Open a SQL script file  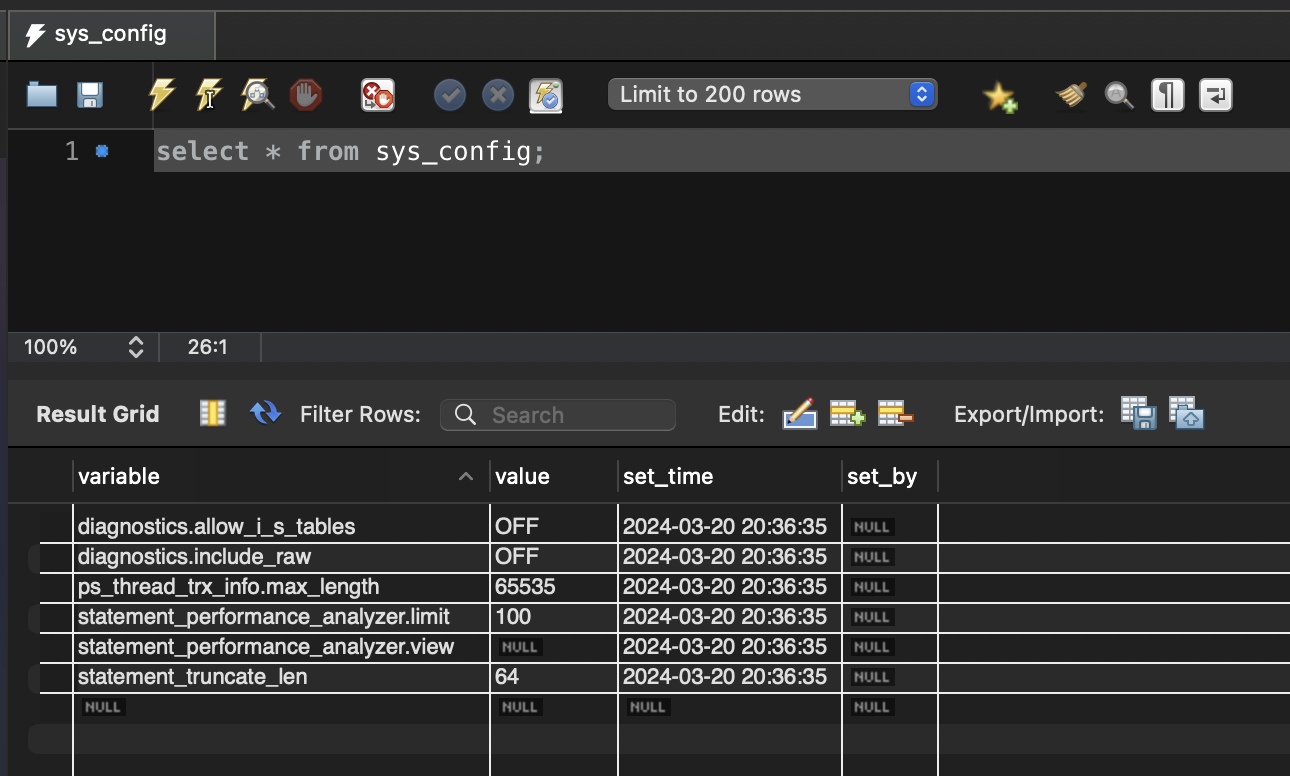(x=42, y=95)
